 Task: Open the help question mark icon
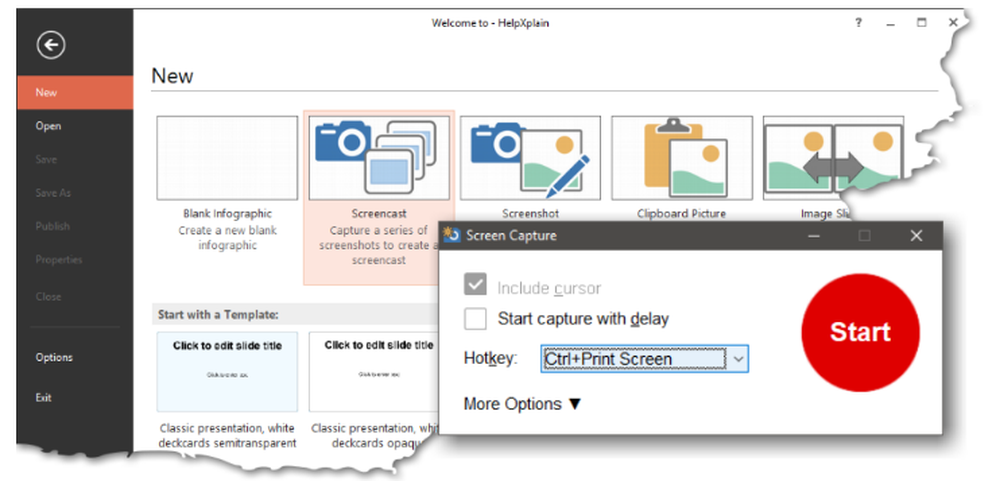858,23
